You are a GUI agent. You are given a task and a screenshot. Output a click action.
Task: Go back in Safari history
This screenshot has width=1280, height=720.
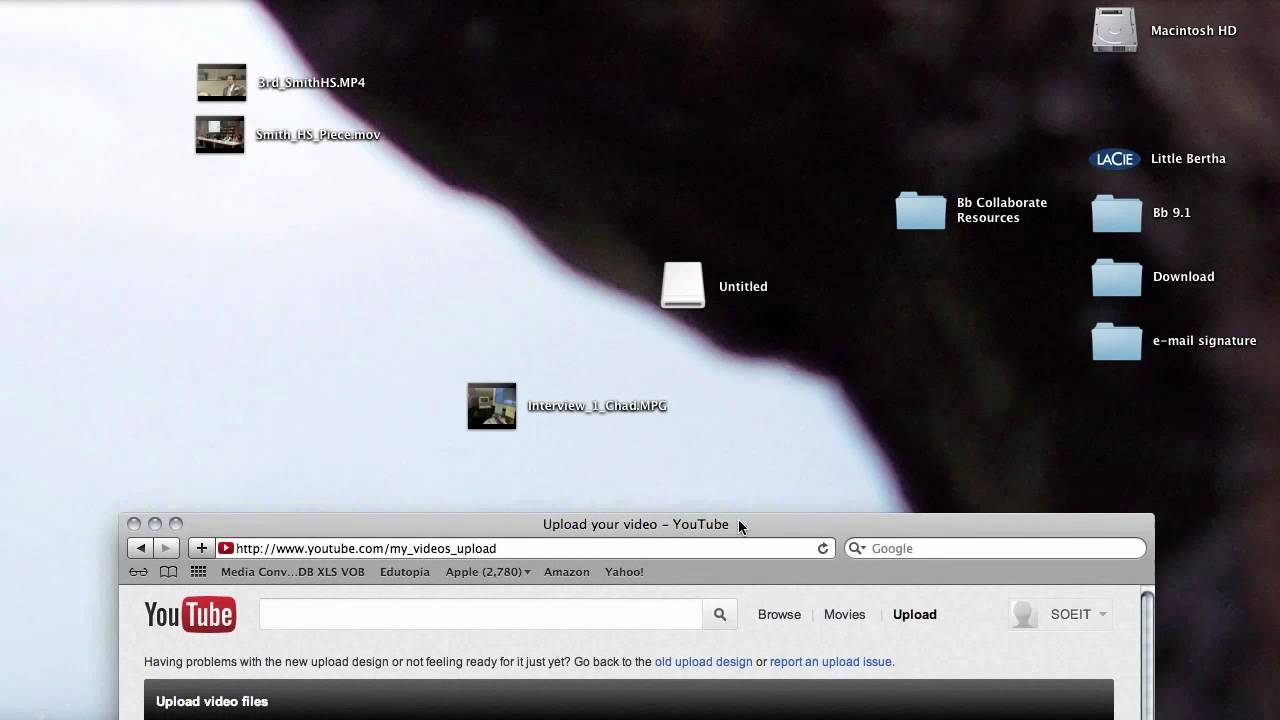pos(141,548)
